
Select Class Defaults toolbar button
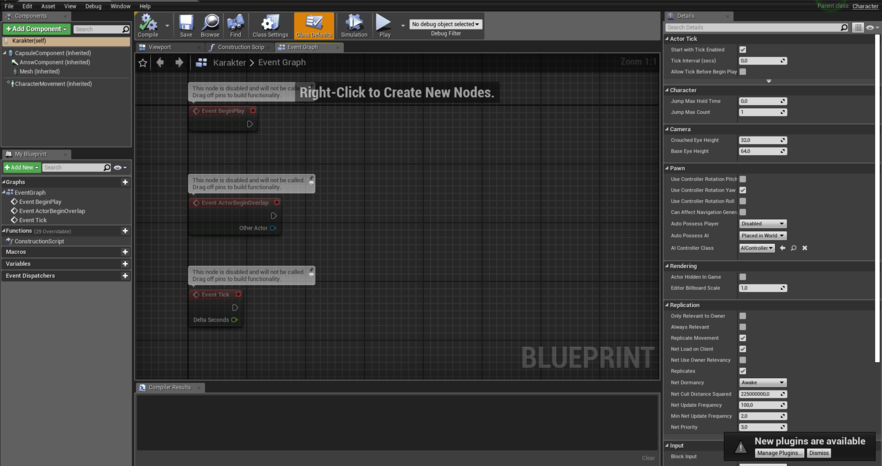pyautogui.click(x=314, y=26)
